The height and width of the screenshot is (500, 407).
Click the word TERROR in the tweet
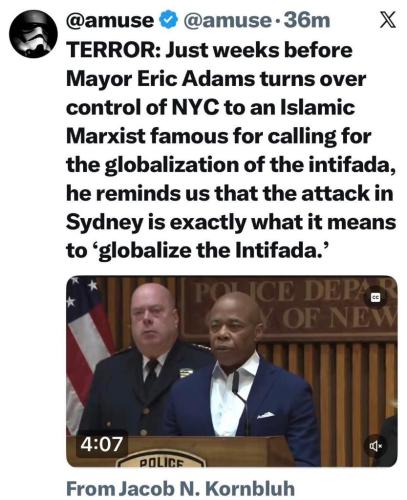111,51
